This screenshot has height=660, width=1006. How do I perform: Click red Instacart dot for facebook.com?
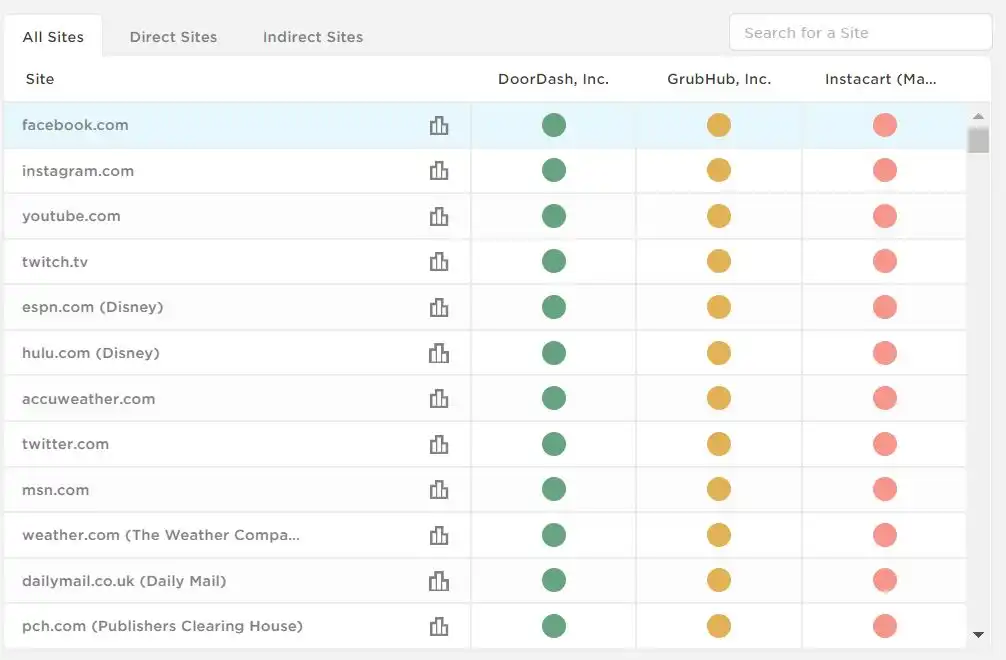885,125
